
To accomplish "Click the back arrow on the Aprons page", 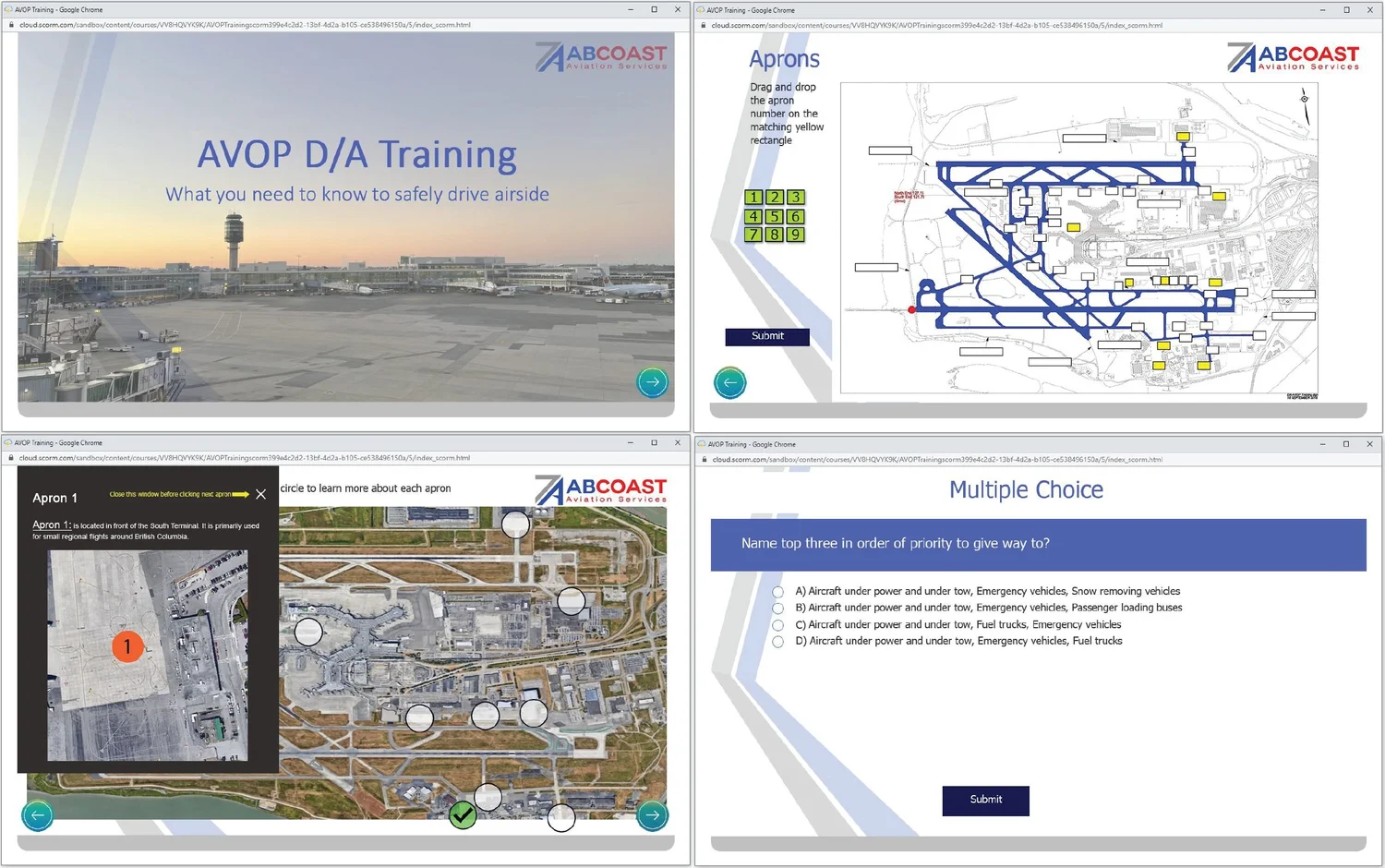I will pyautogui.click(x=729, y=382).
